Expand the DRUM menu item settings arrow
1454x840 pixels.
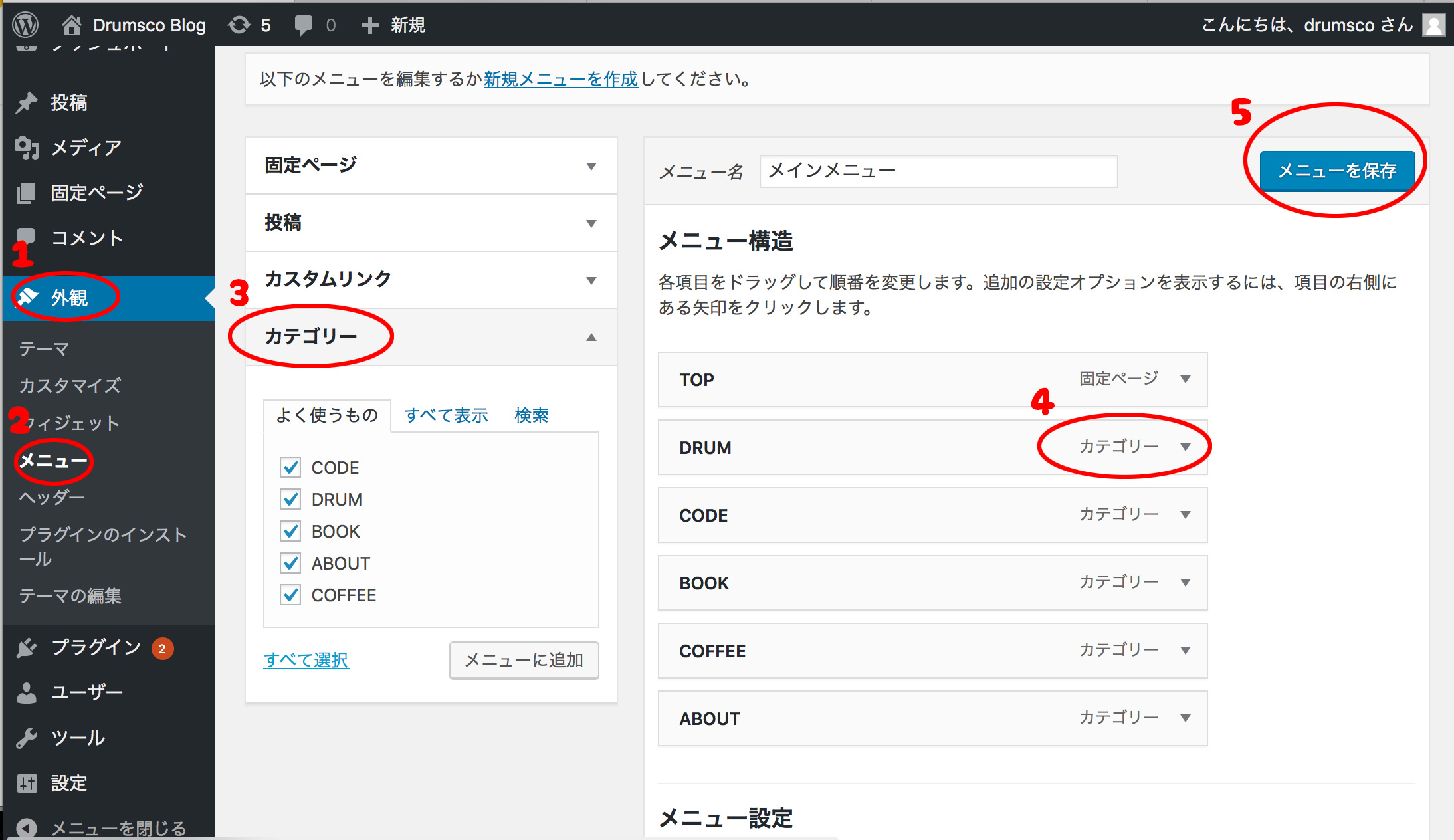pyautogui.click(x=1185, y=447)
